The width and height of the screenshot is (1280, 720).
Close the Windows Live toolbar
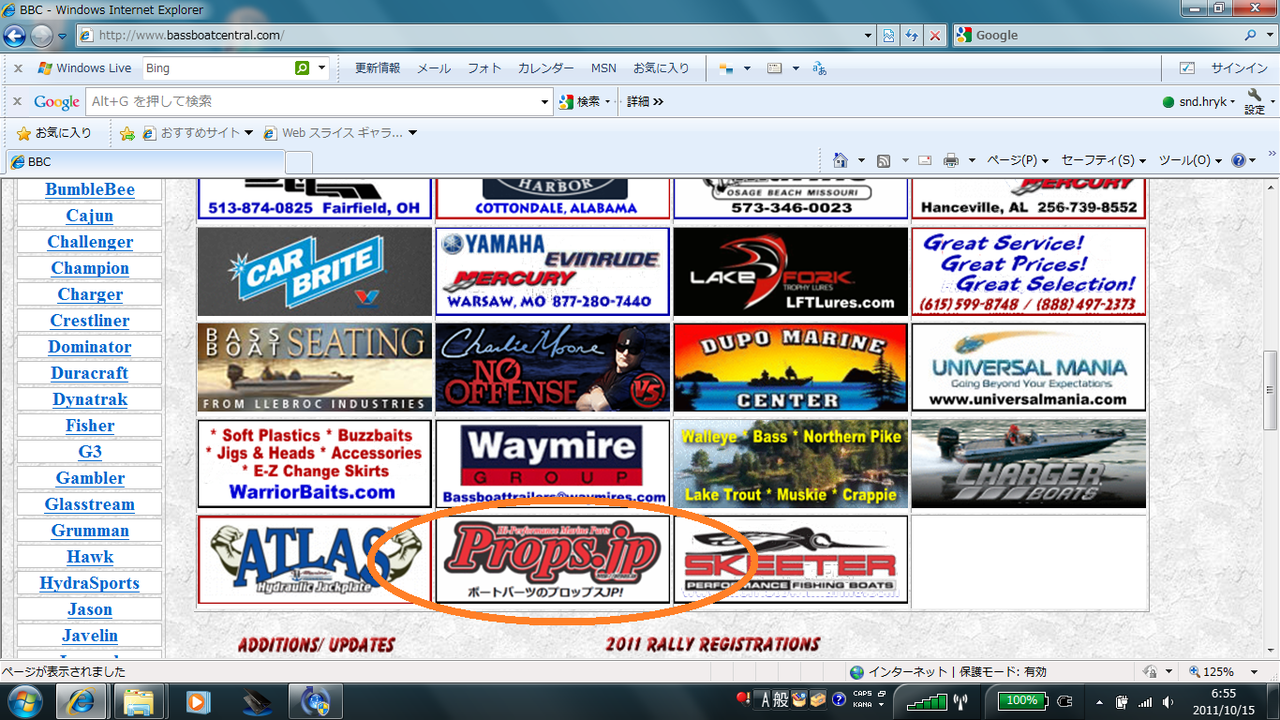(x=18, y=68)
